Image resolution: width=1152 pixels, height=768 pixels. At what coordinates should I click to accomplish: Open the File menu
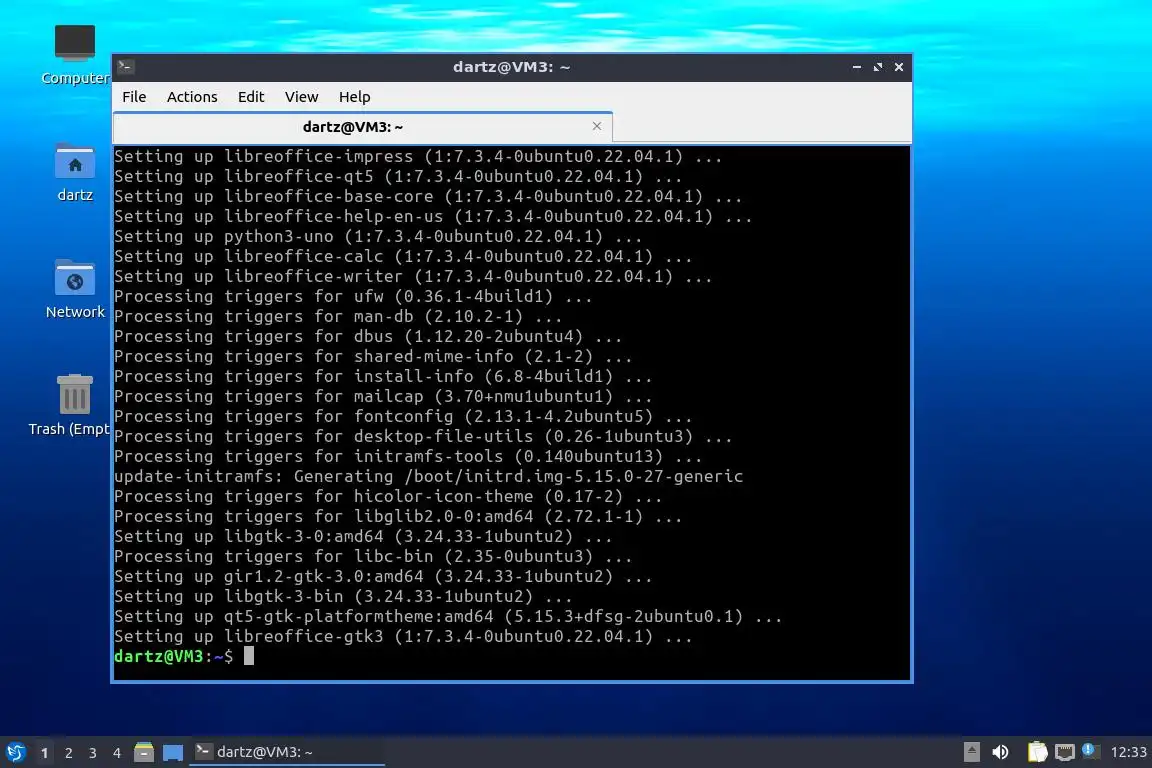134,97
